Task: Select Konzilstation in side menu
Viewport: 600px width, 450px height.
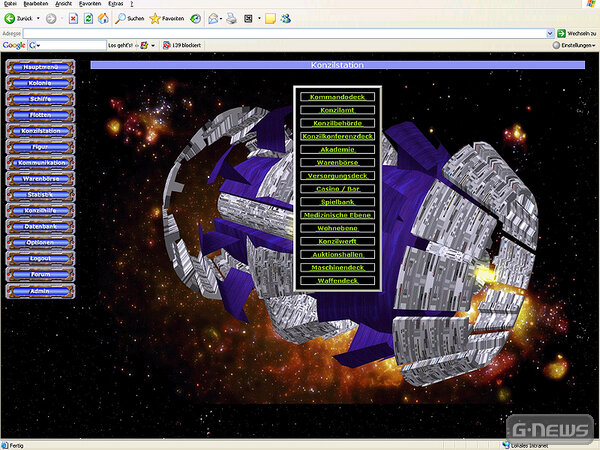Action: coord(41,131)
